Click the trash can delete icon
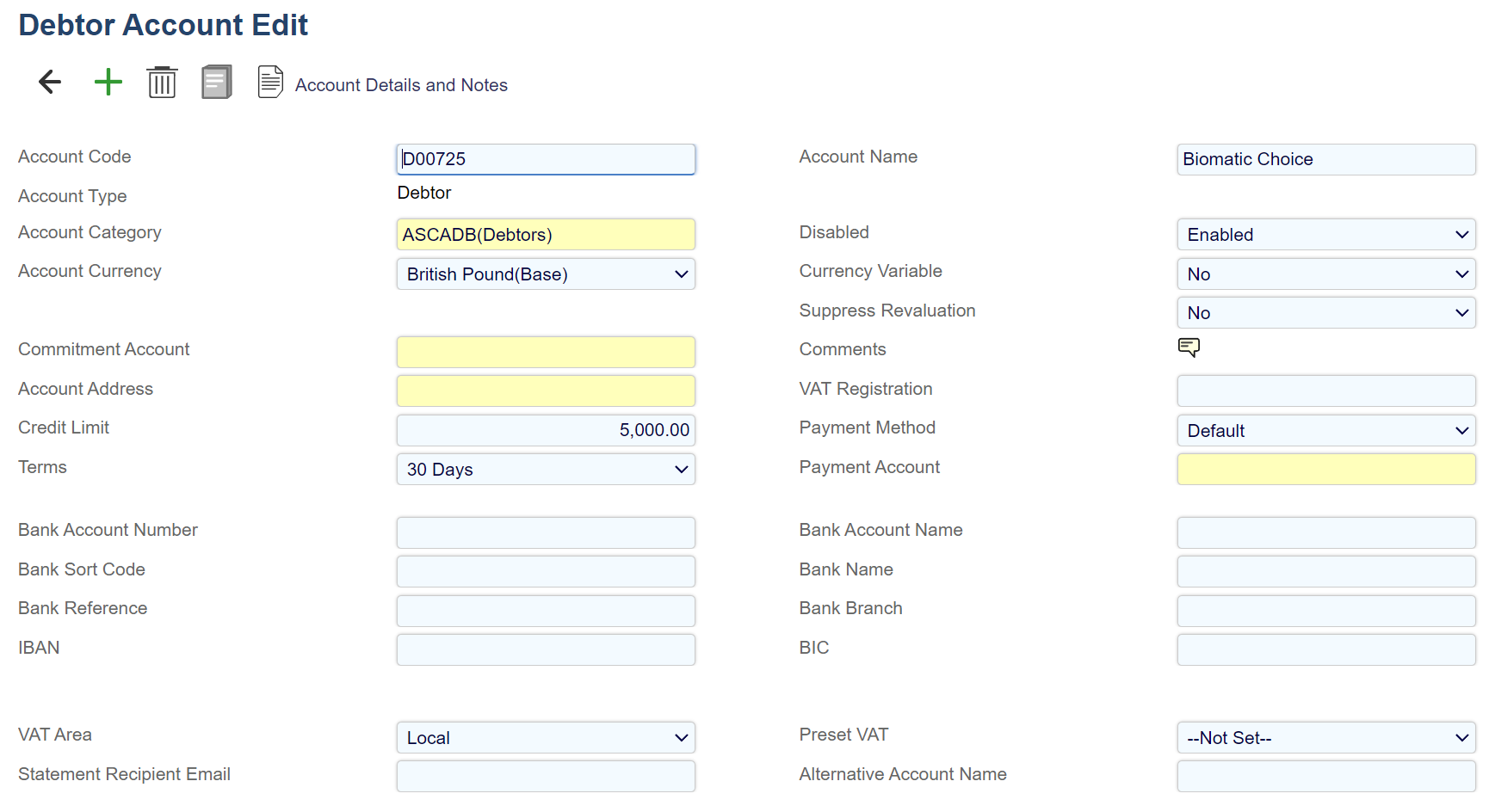This screenshot has width=1495, height=812. (x=162, y=83)
